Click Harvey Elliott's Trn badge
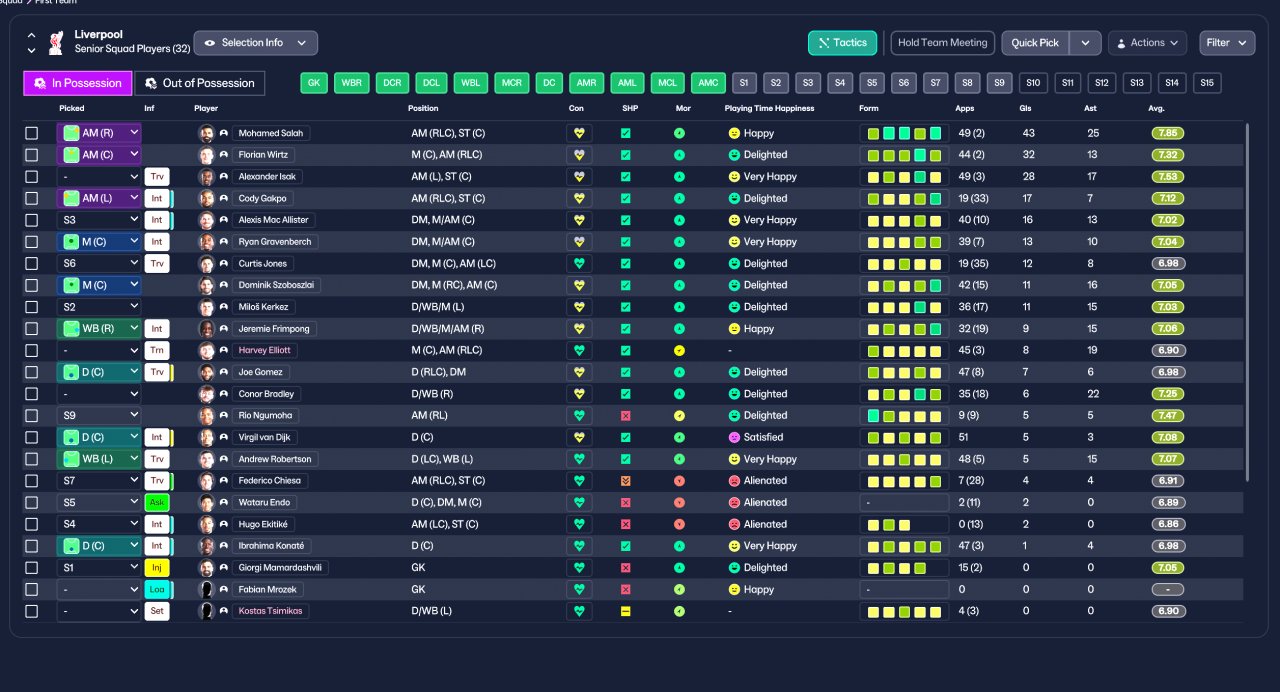The height and width of the screenshot is (692, 1280). point(157,351)
